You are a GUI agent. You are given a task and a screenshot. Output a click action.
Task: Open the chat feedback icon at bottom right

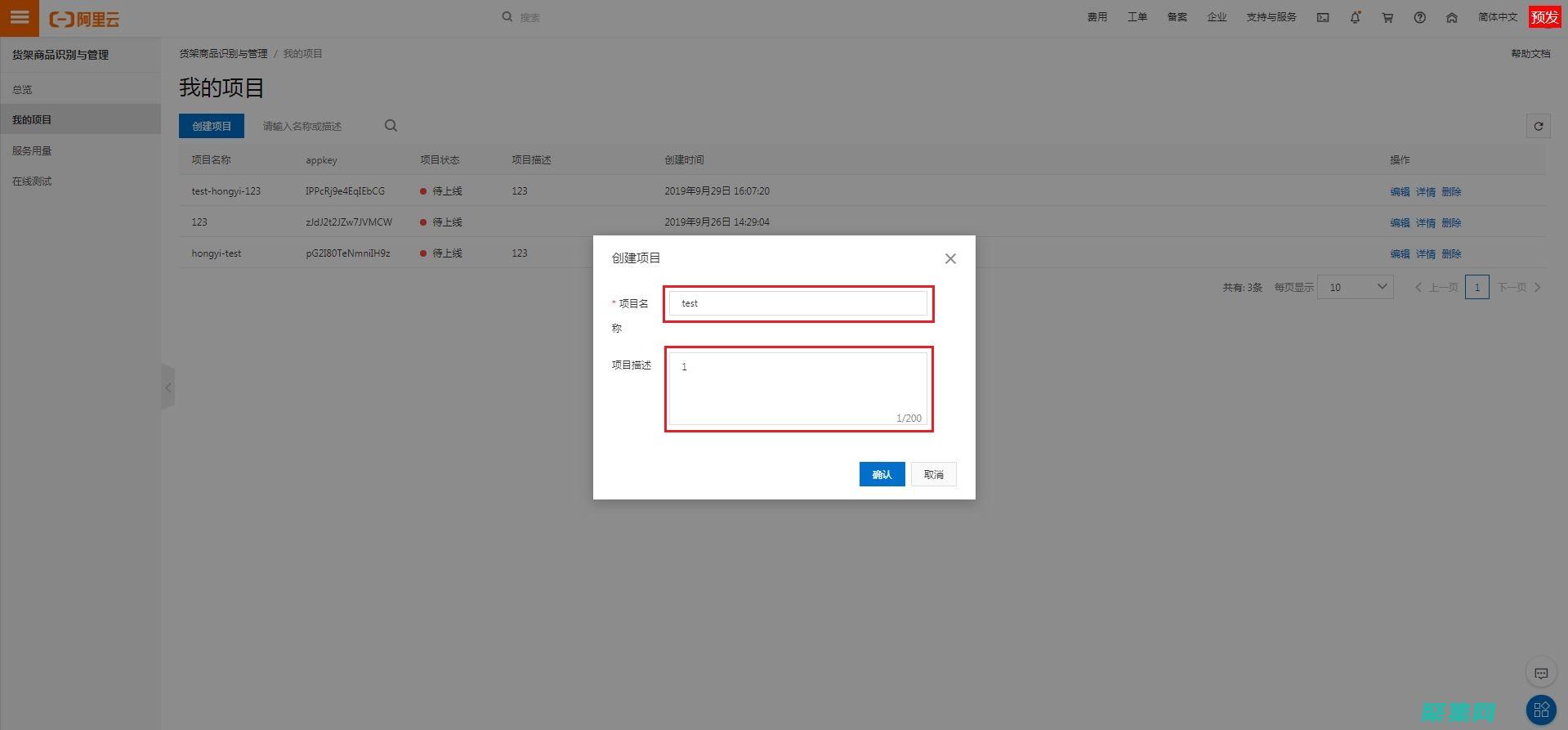[x=1540, y=673]
